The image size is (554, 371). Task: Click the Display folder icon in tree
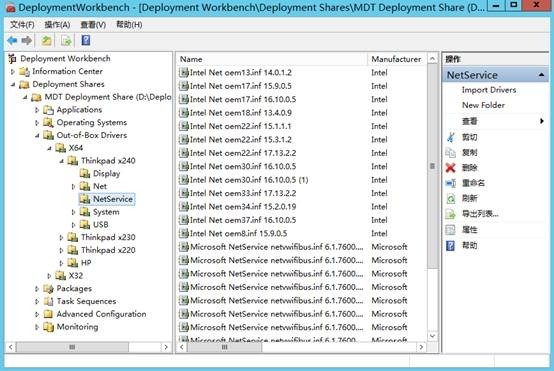pos(85,173)
